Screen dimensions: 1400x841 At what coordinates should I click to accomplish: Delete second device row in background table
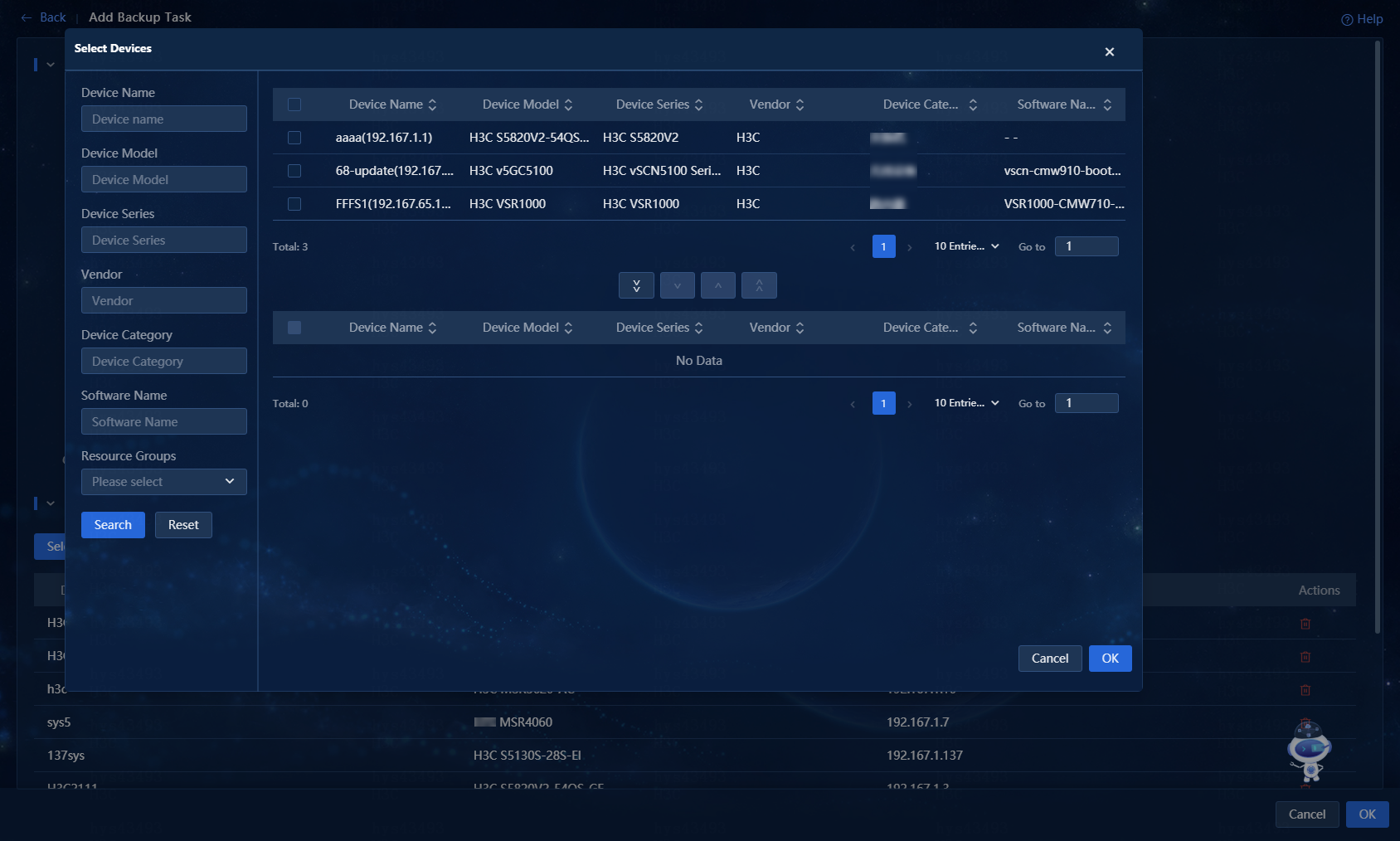[x=1305, y=657]
